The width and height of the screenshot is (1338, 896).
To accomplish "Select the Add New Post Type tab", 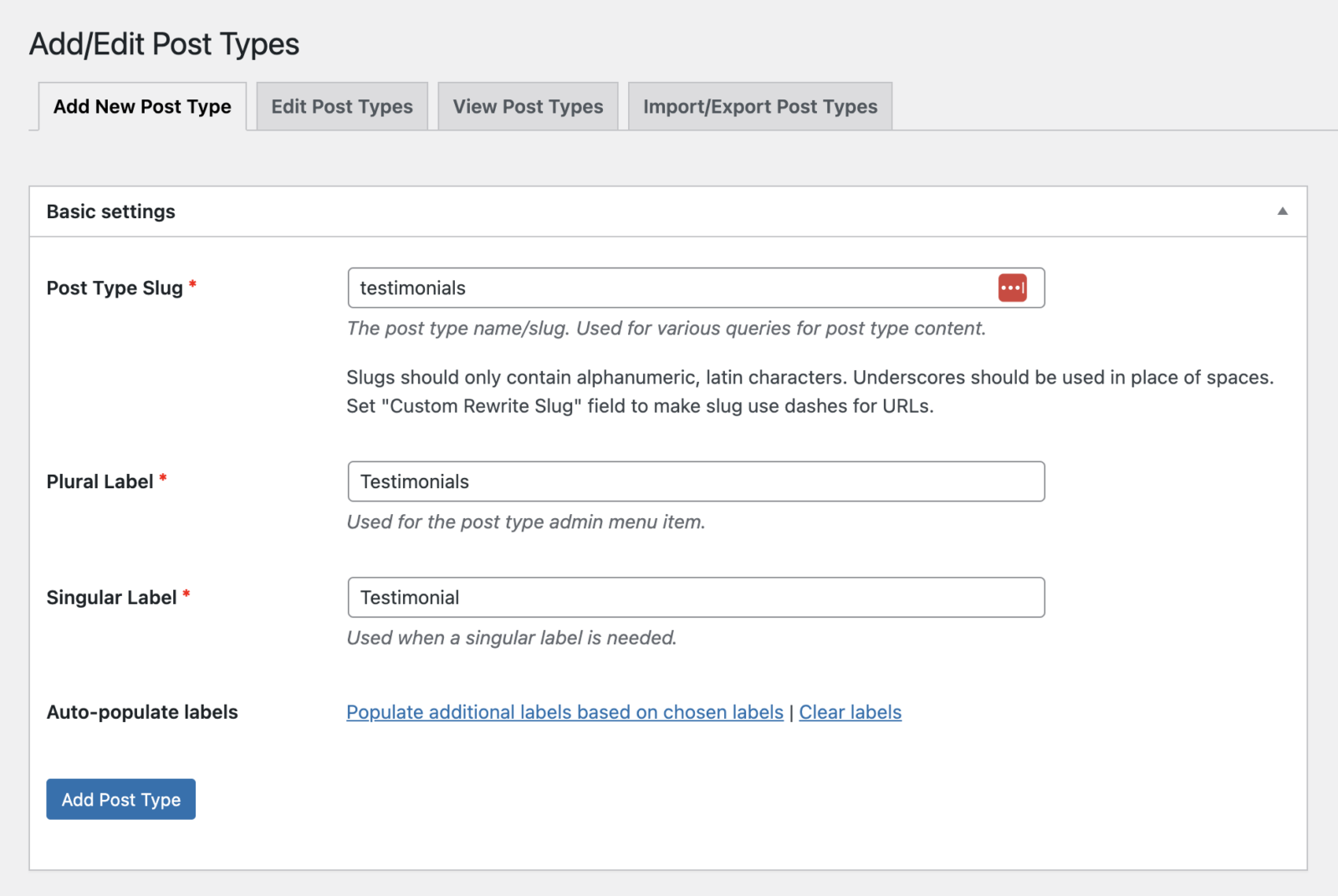I will tap(141, 106).
